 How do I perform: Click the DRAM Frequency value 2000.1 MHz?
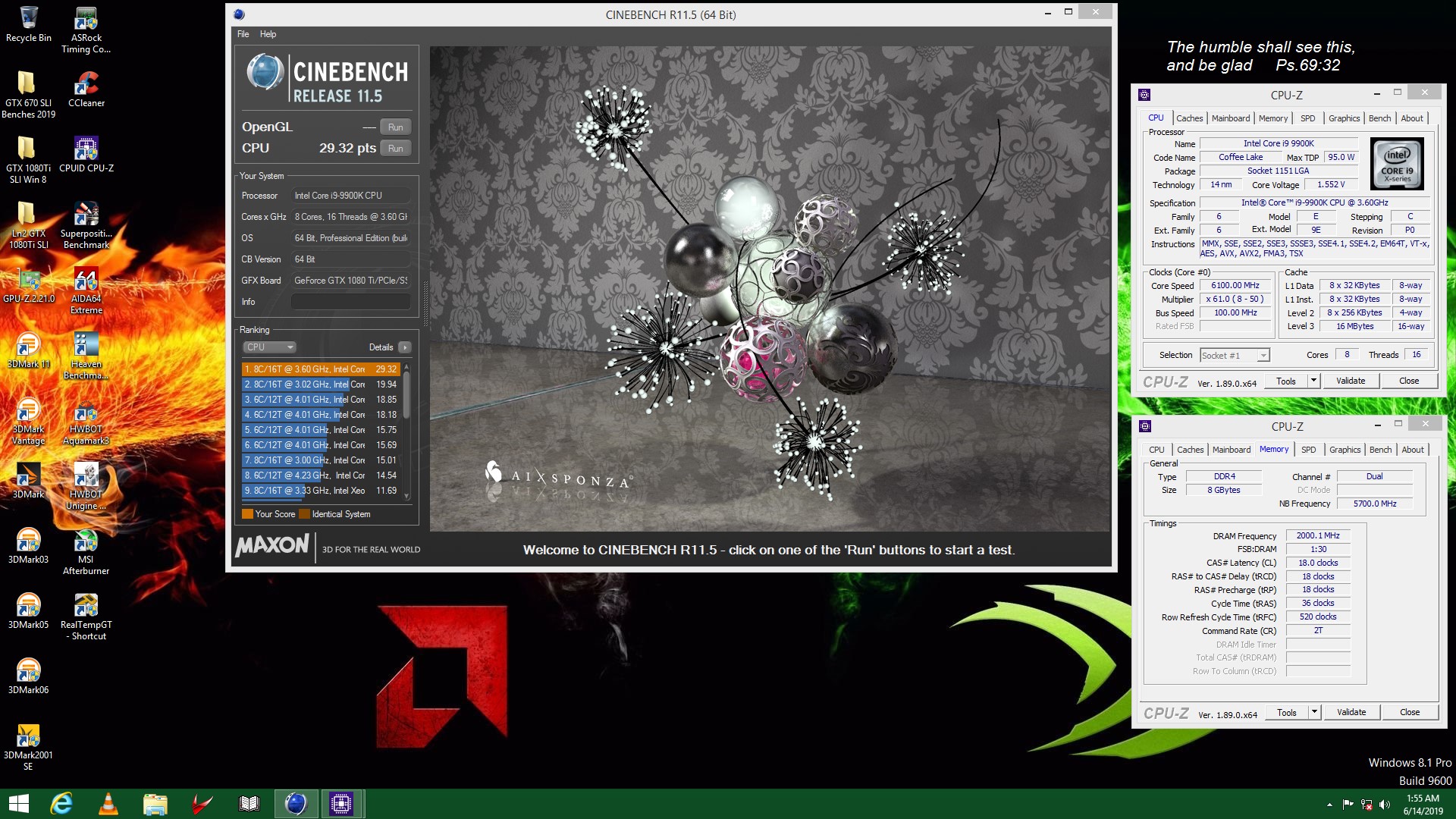[x=1318, y=535]
